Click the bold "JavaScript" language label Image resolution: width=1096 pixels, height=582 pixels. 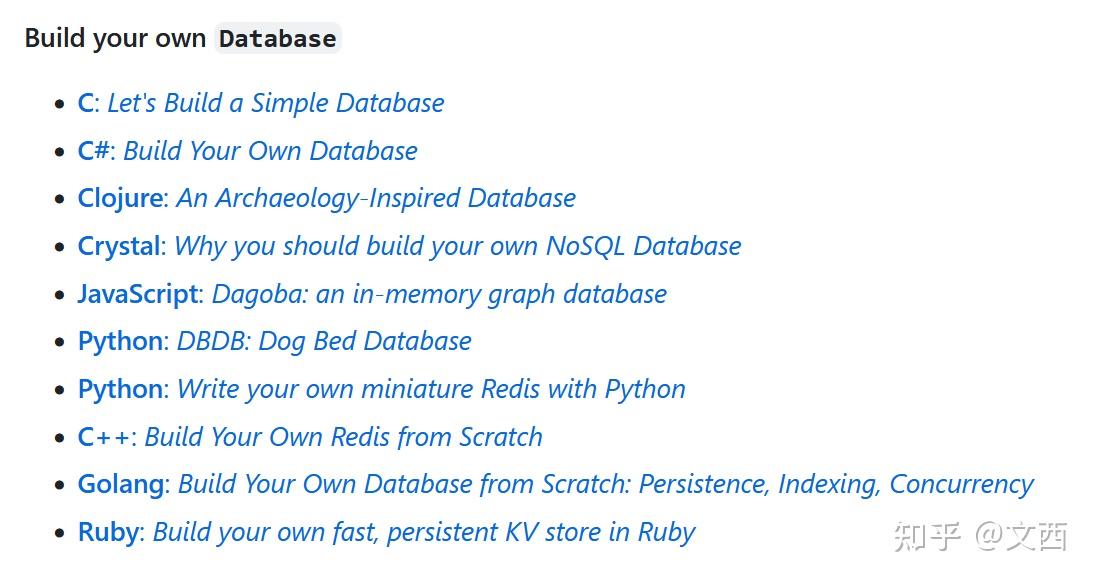(138, 294)
